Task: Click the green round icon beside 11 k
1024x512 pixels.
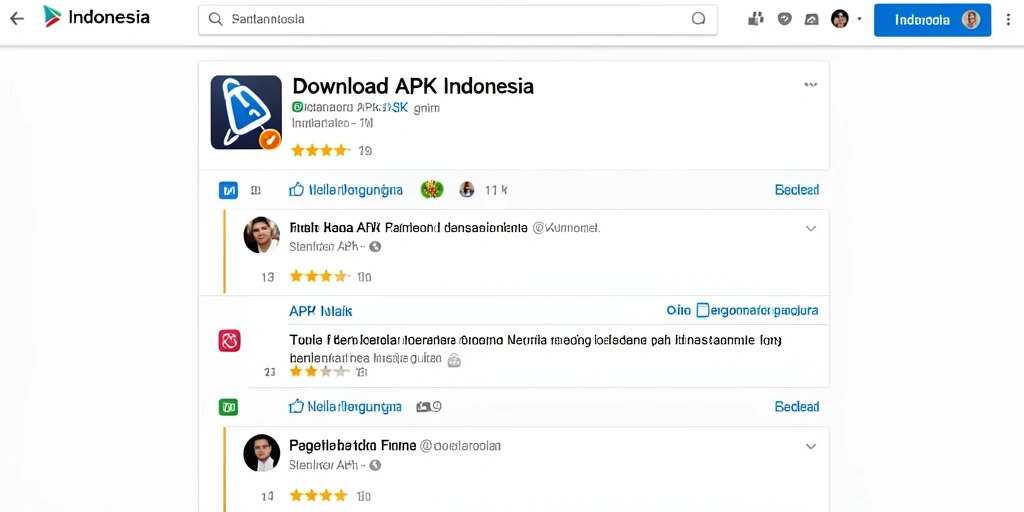Action: coord(432,190)
